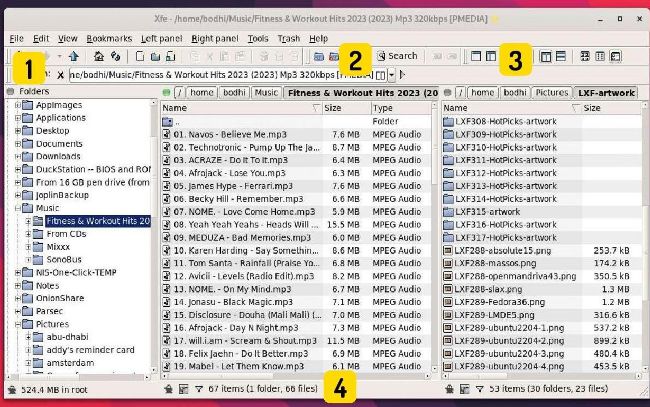
Task: Click the 'bodhi' path button in left panel
Action: coord(232,92)
